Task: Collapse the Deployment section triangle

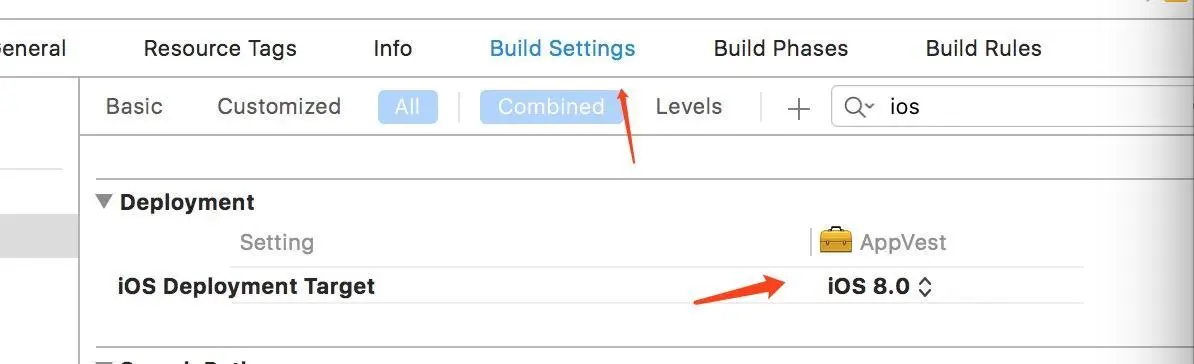Action: [103, 202]
